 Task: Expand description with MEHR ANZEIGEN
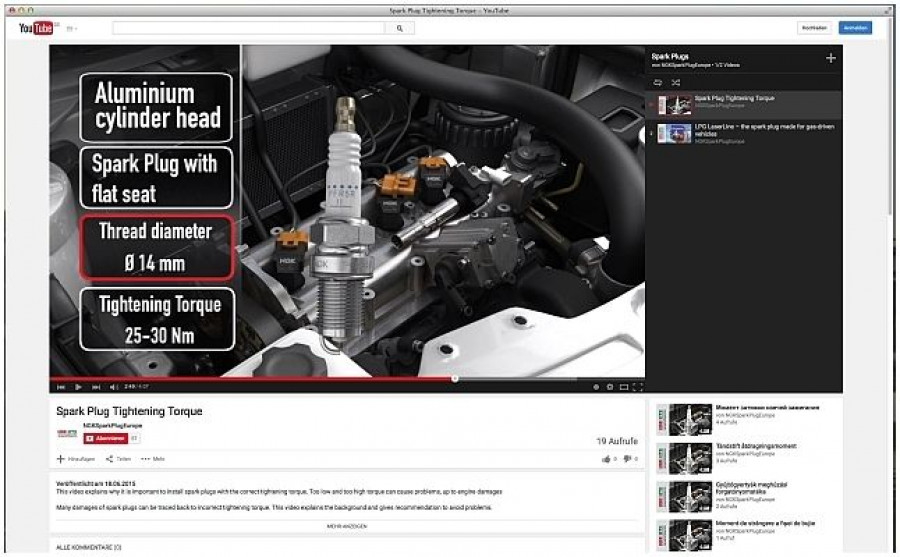point(347,526)
